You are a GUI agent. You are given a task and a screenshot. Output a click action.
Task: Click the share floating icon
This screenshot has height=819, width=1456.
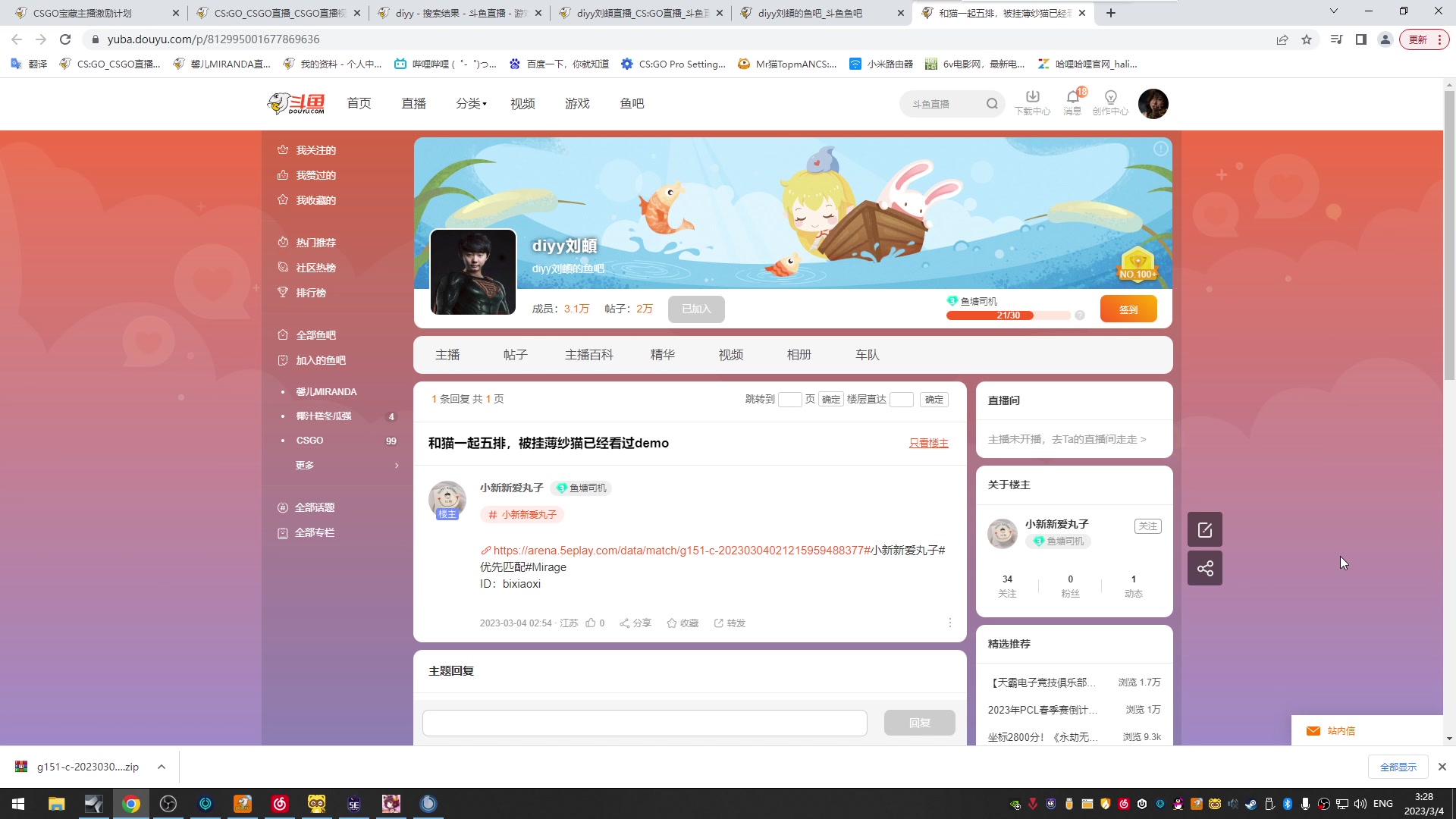1204,569
